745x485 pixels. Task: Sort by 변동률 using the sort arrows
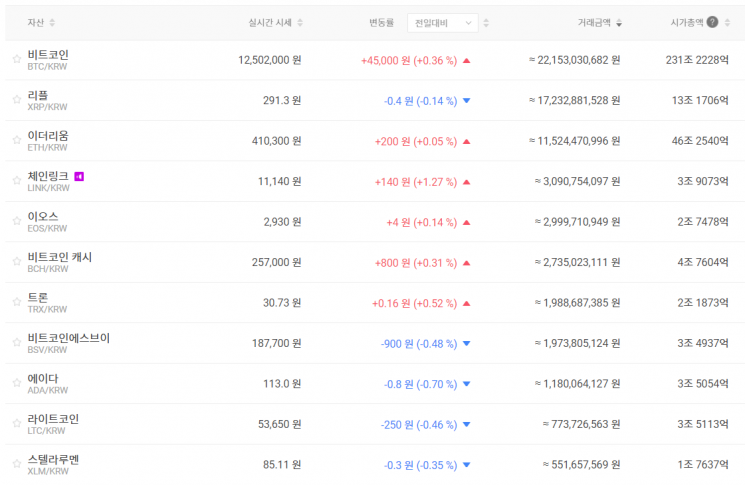pyautogui.click(x=486, y=22)
